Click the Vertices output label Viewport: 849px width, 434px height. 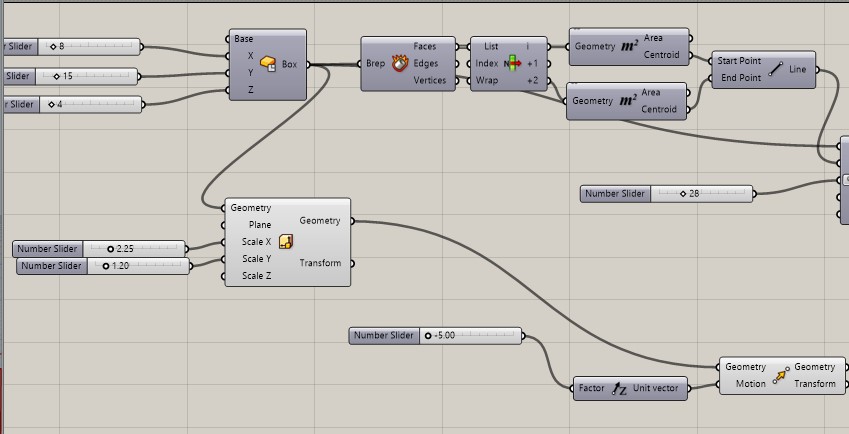coord(429,80)
